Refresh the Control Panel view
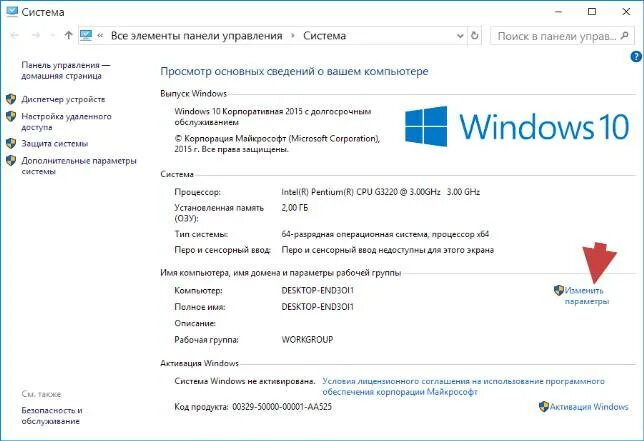Screen dimensions: 644x441 474,36
